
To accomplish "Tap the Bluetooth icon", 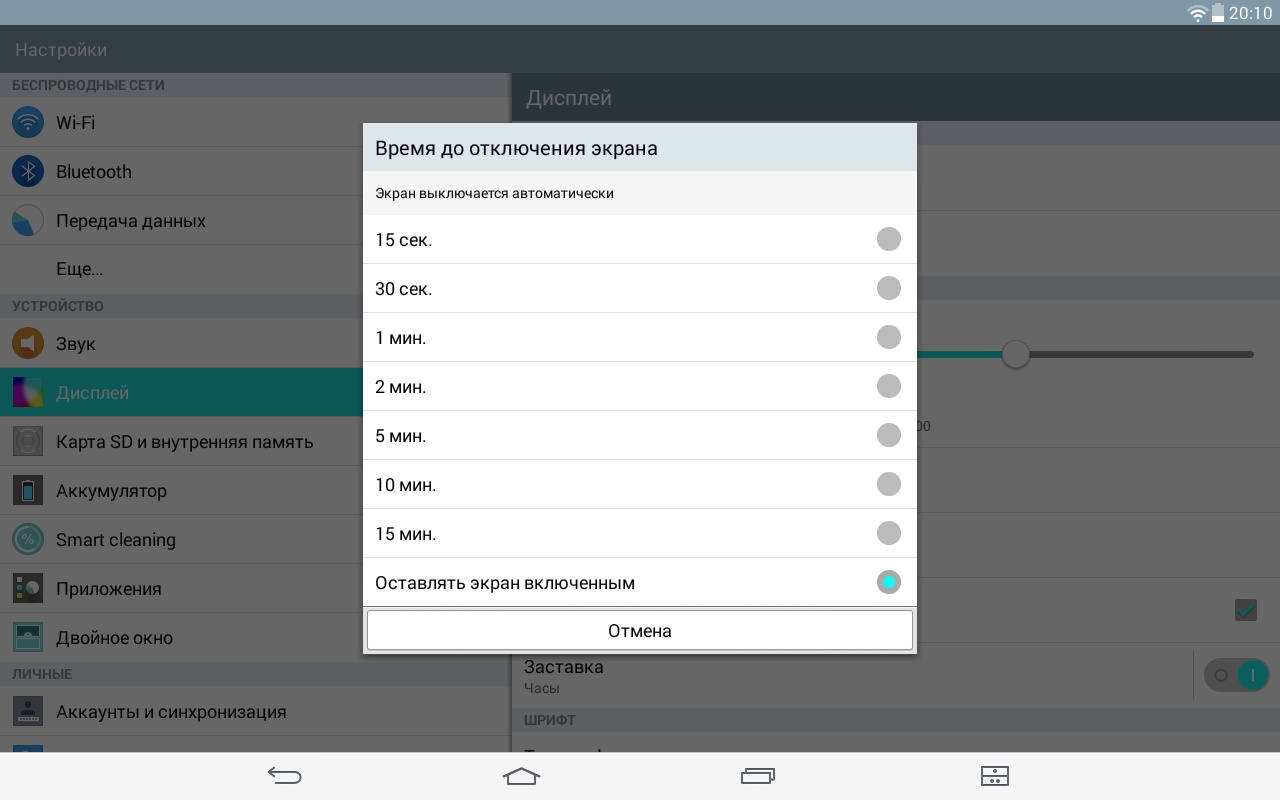I will tap(28, 172).
